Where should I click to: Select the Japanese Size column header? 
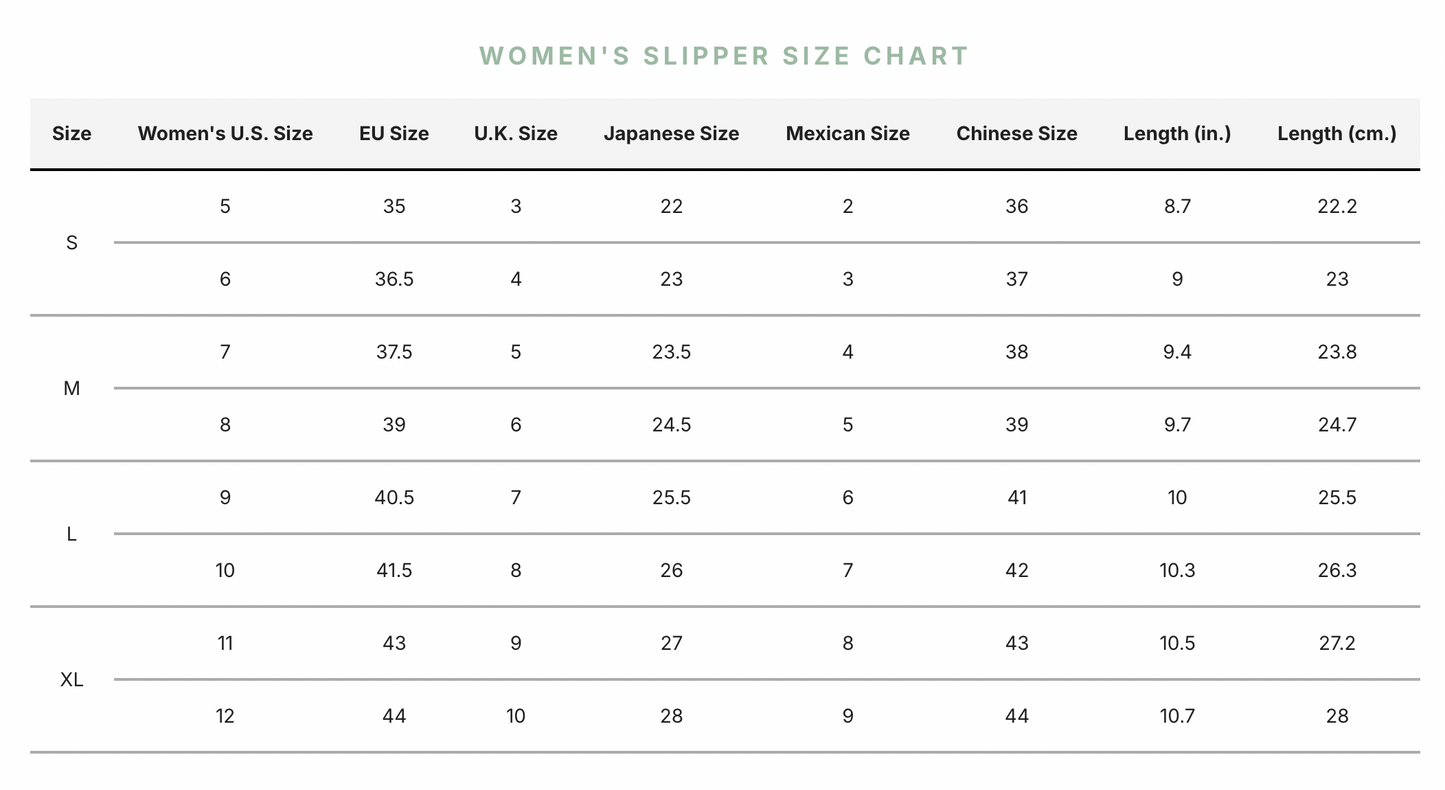(671, 134)
